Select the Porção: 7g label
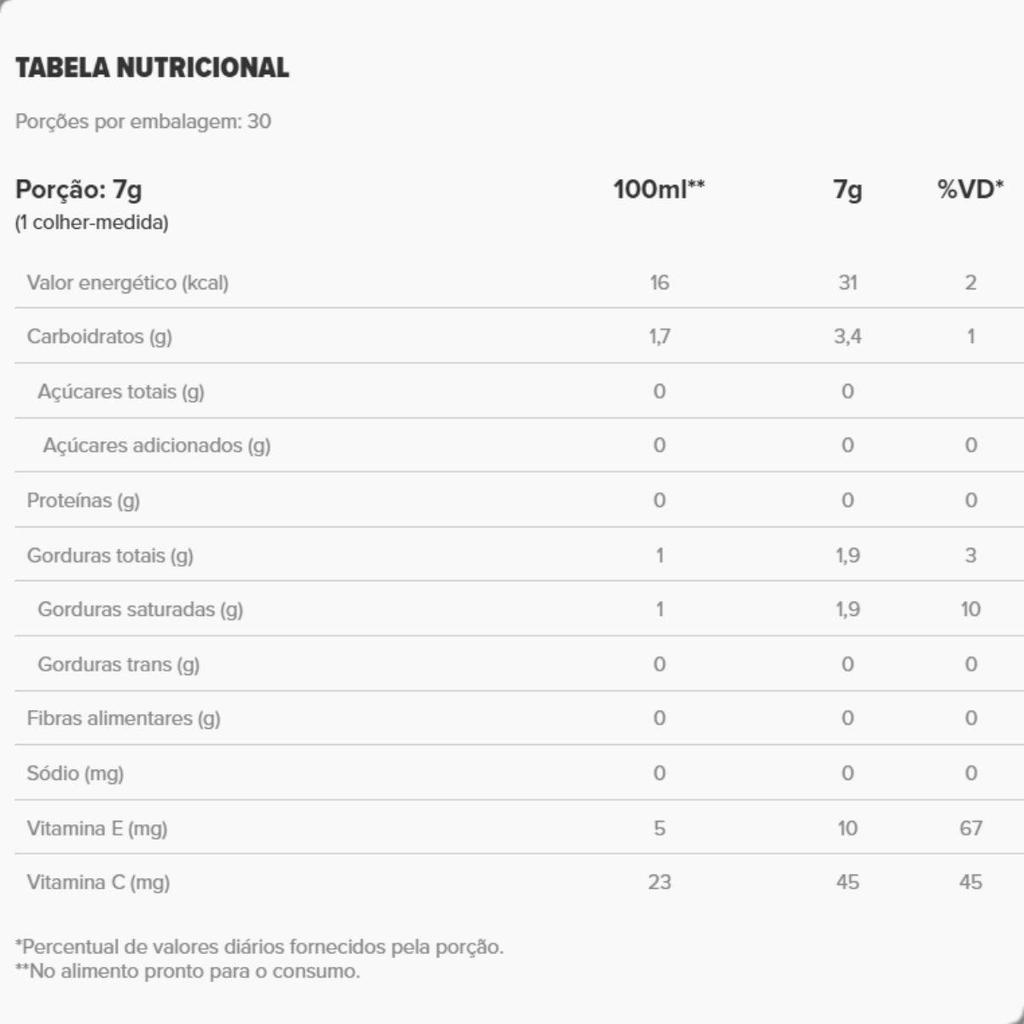 [79, 189]
